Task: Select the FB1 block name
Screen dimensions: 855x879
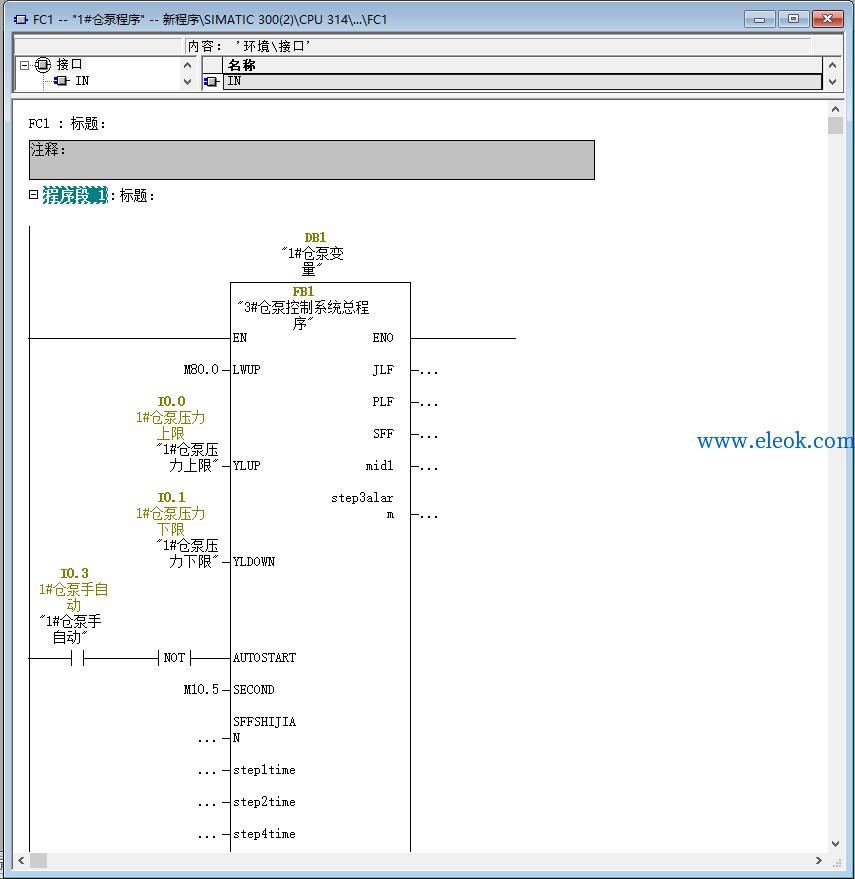Action: point(303,292)
